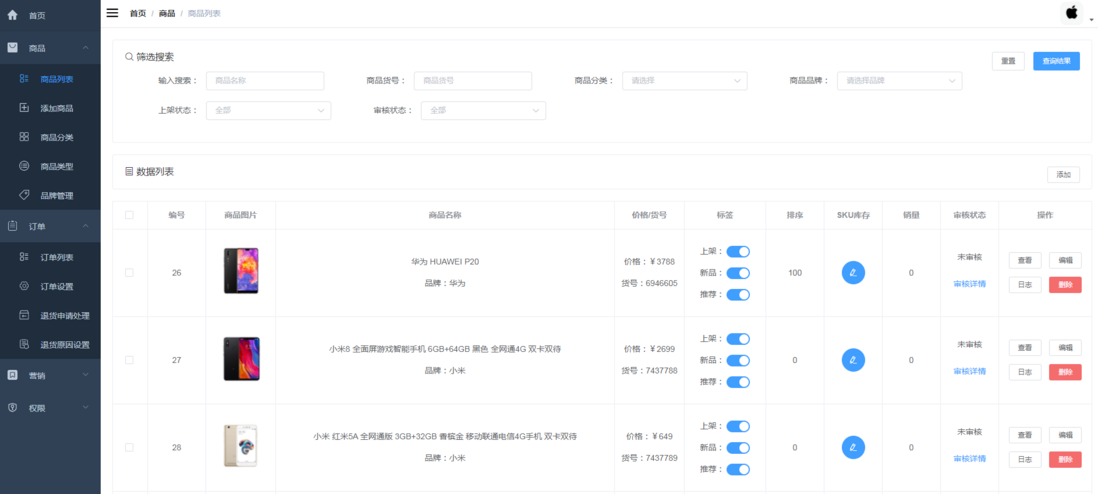Click 商品 in the breadcrumb
1098x494 pixels.
(167, 13)
